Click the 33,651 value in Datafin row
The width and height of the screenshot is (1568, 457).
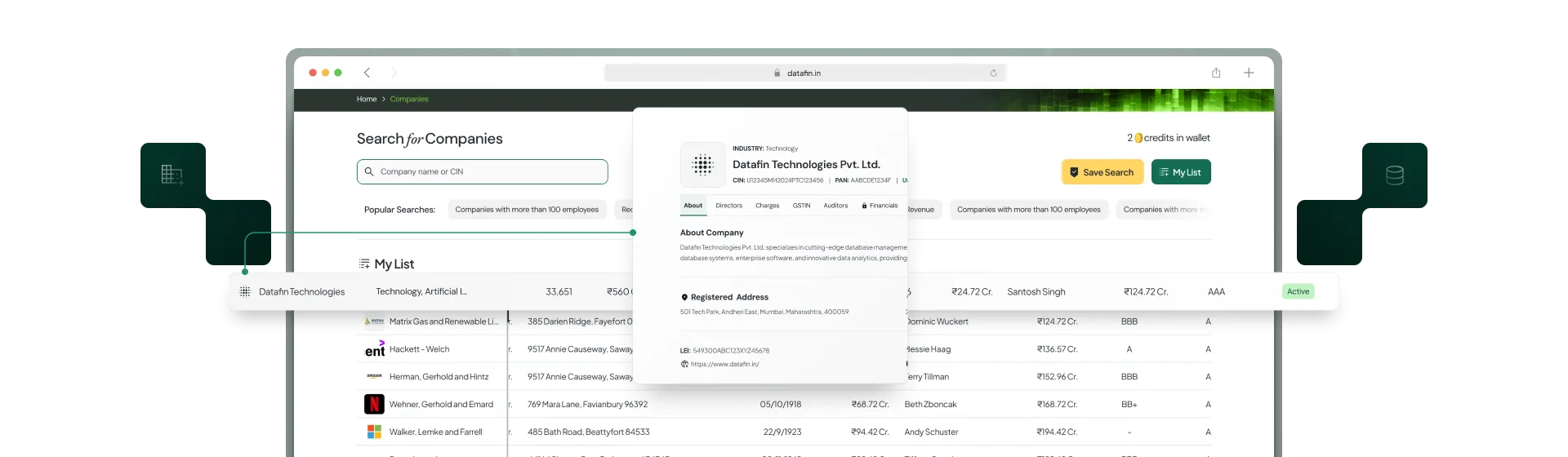[559, 291]
